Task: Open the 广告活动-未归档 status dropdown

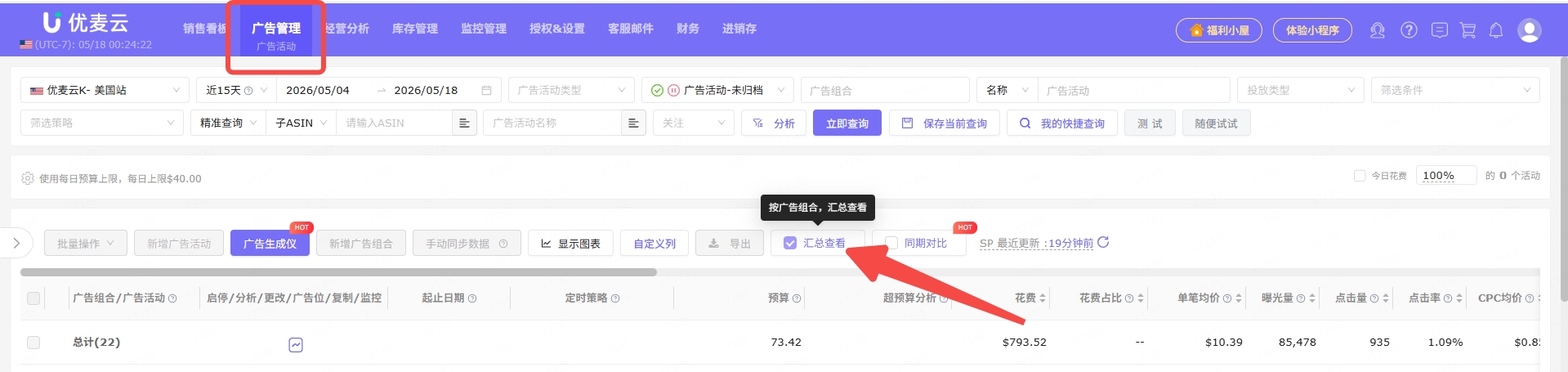Action: (x=717, y=90)
